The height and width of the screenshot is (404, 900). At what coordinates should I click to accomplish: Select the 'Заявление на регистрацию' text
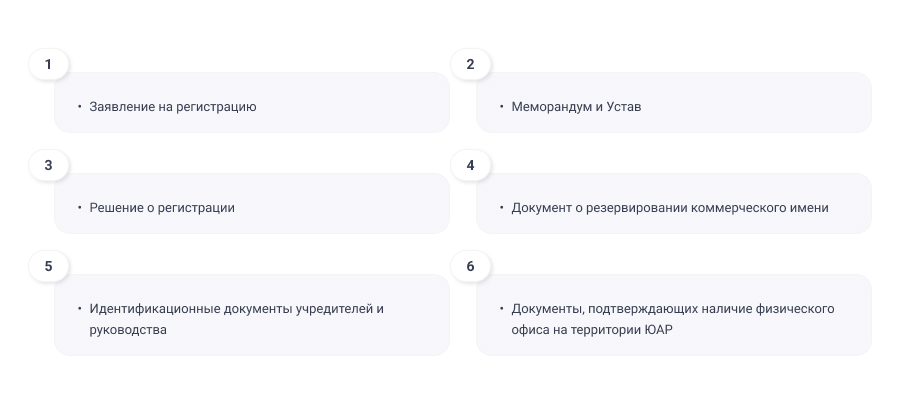click(x=172, y=106)
